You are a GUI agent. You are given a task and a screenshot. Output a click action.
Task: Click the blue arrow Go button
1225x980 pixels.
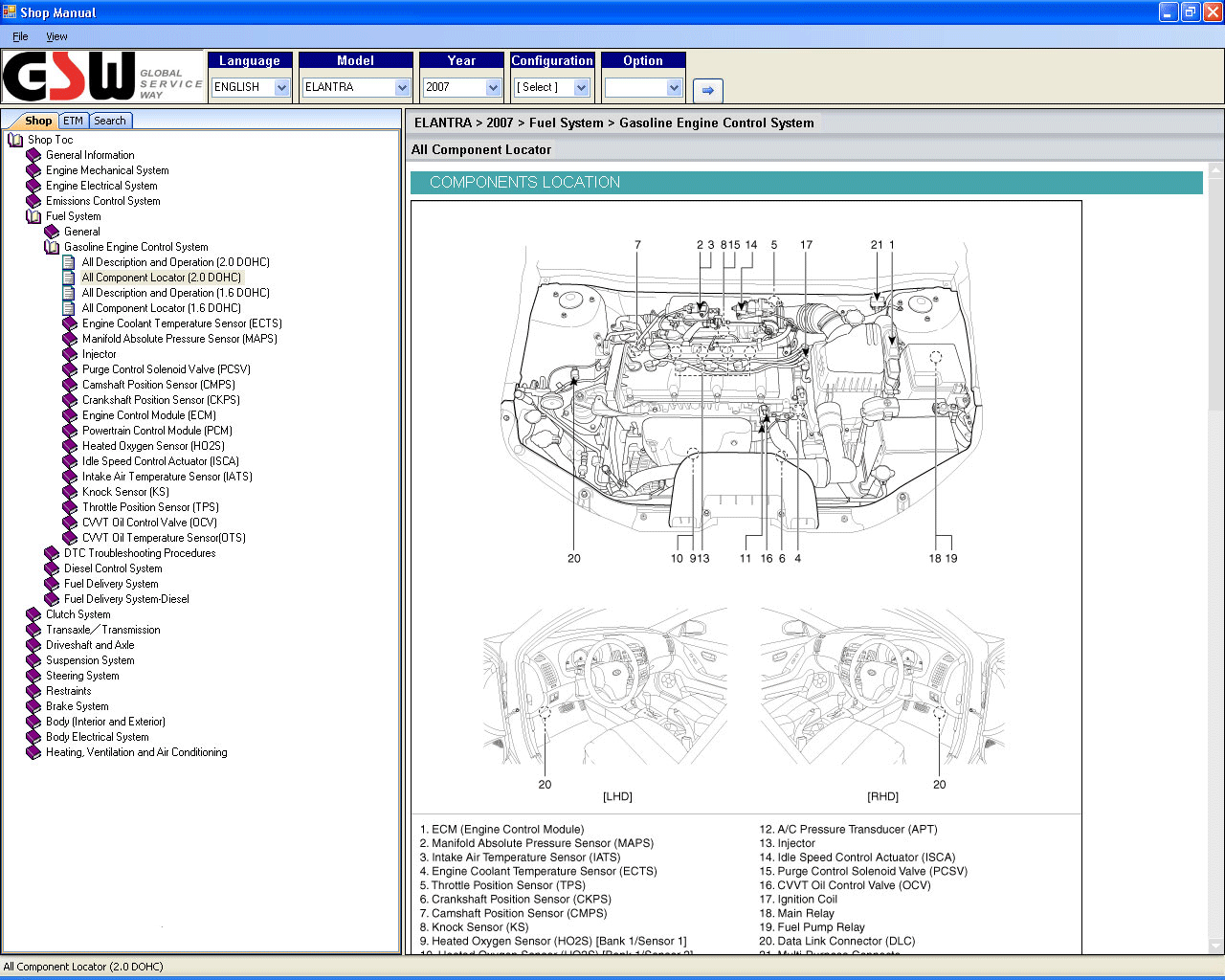707,90
